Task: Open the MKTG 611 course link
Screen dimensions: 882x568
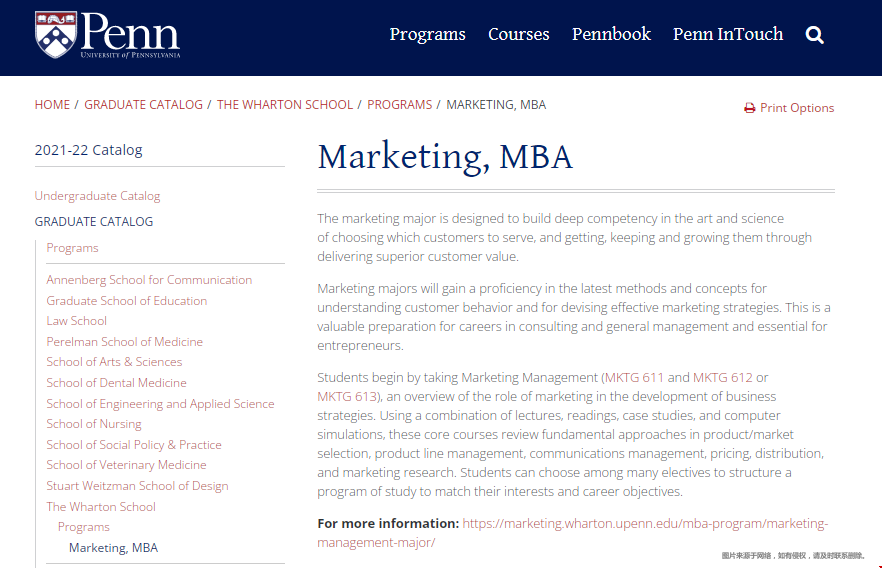Action: (x=634, y=377)
